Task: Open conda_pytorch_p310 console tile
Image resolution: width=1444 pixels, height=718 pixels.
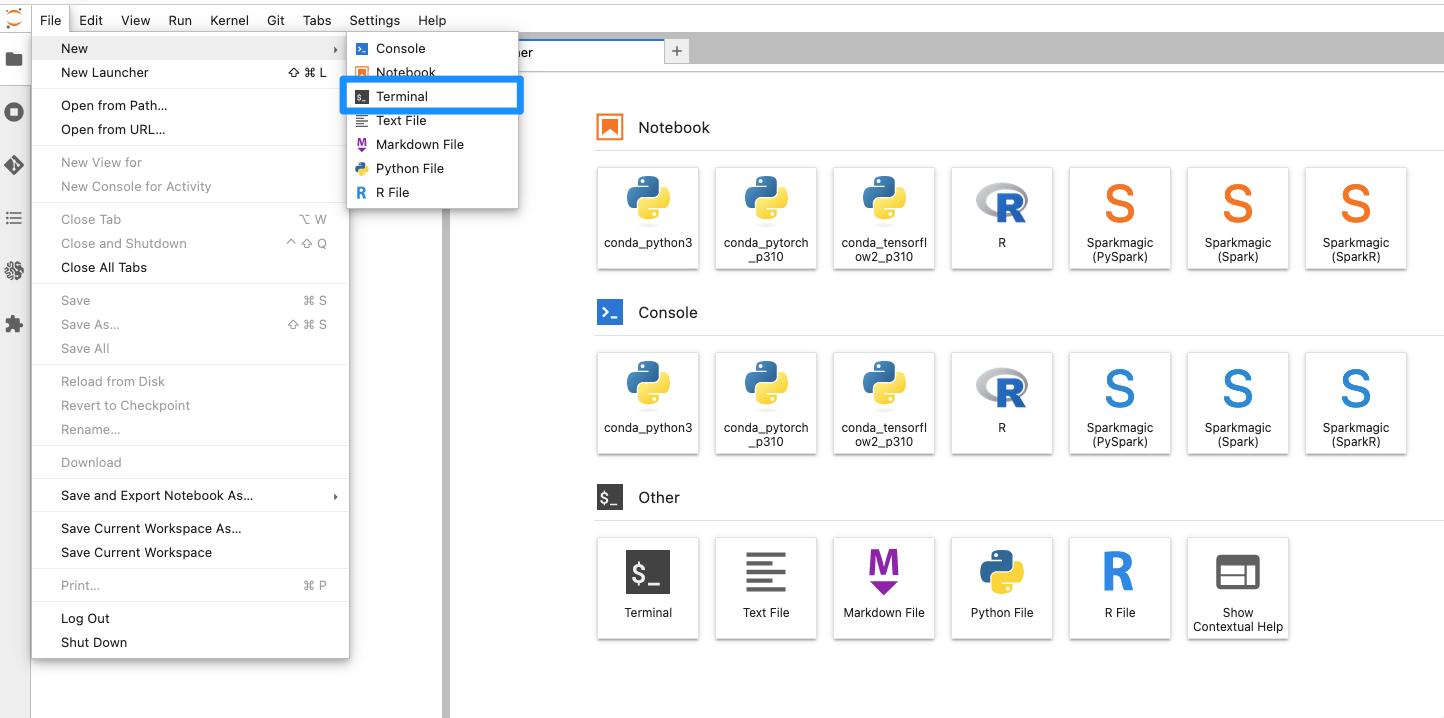Action: pos(766,403)
